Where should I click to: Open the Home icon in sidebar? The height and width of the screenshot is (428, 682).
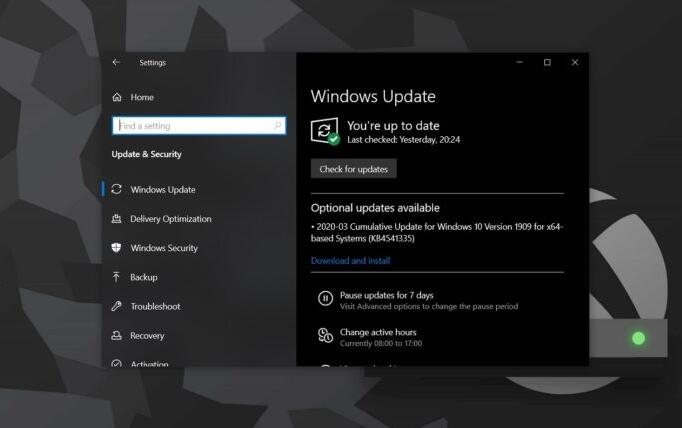(117, 97)
